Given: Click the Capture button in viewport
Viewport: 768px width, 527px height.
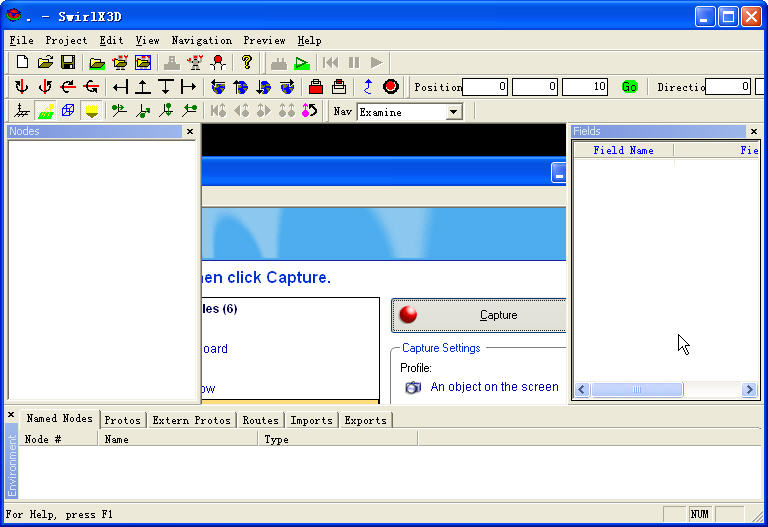Looking at the screenshot, I should tap(479, 315).
